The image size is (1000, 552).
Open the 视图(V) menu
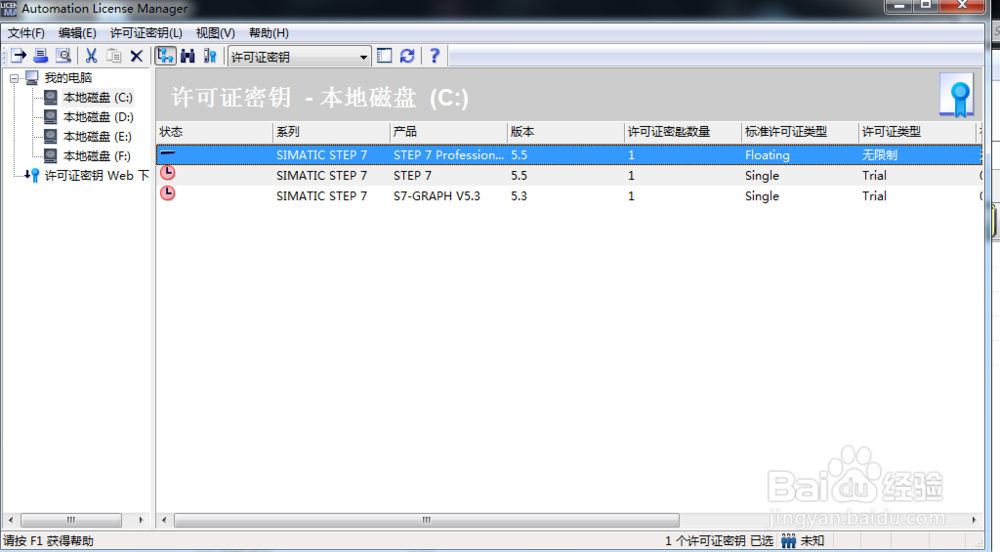pos(215,33)
